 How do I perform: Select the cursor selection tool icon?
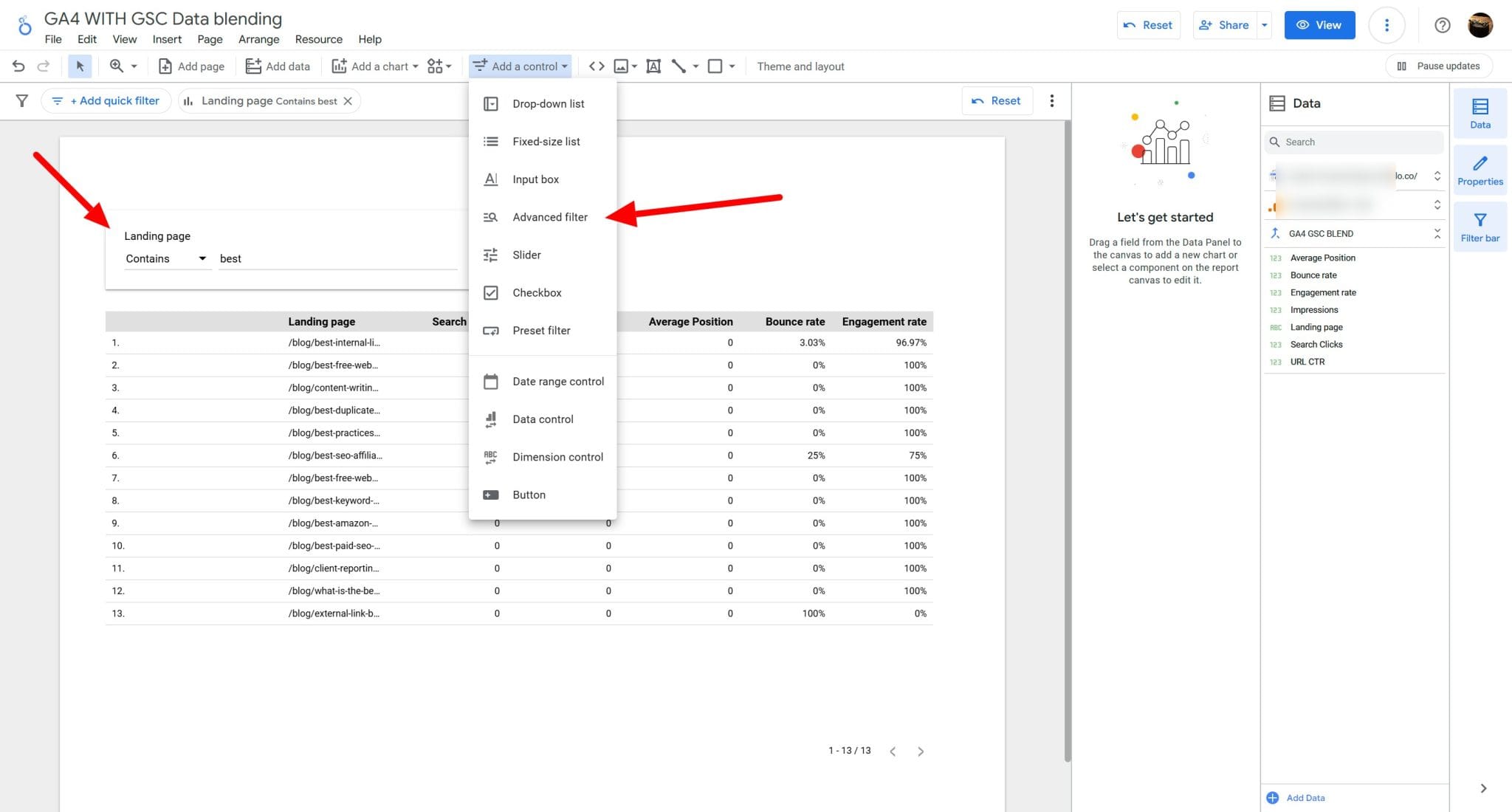79,66
